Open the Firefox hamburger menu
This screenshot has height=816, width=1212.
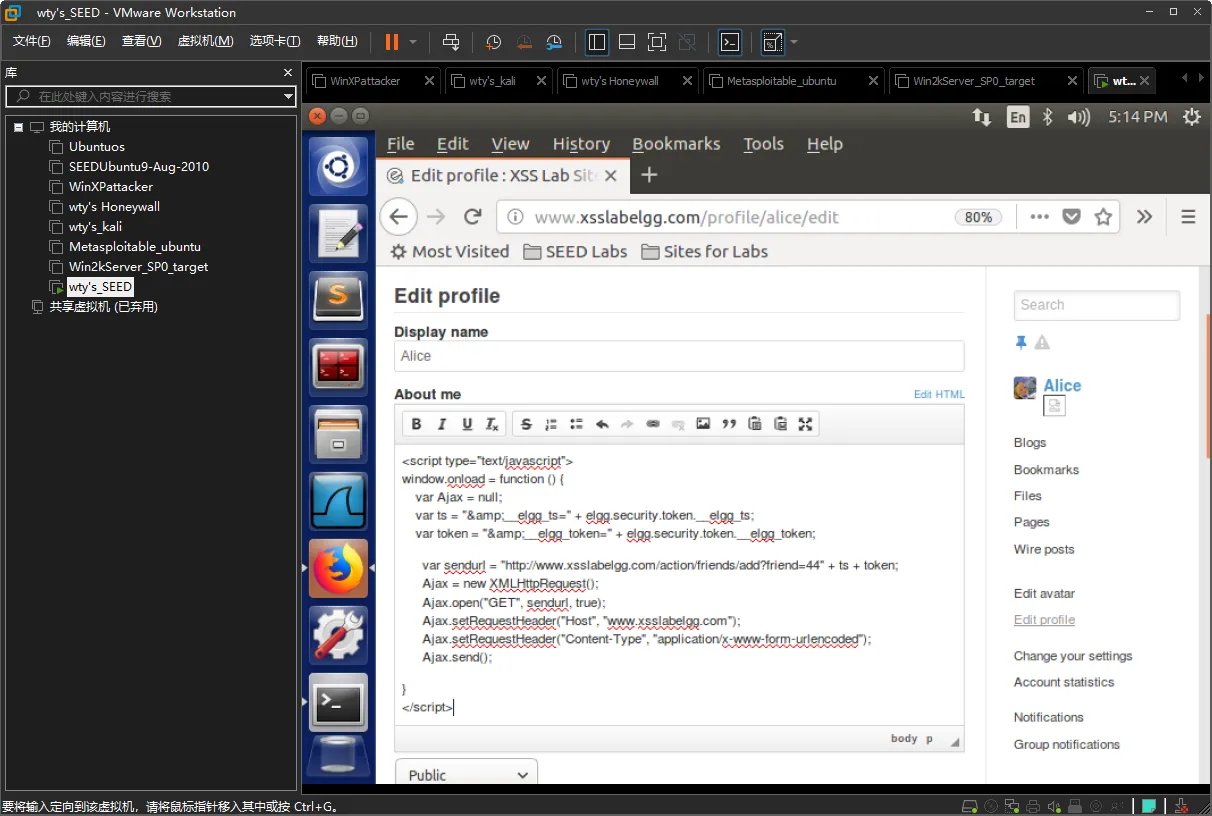[1188, 217]
